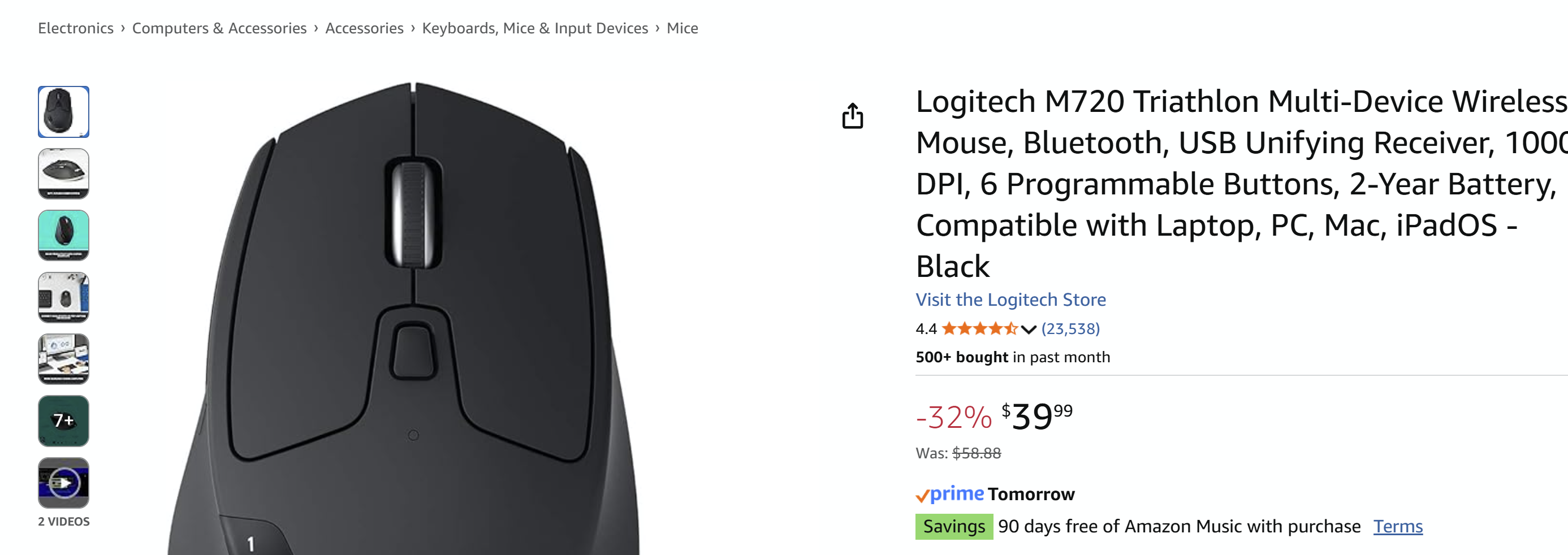
Task: Open the thumbnail showing the desk setup
Action: pos(63,359)
